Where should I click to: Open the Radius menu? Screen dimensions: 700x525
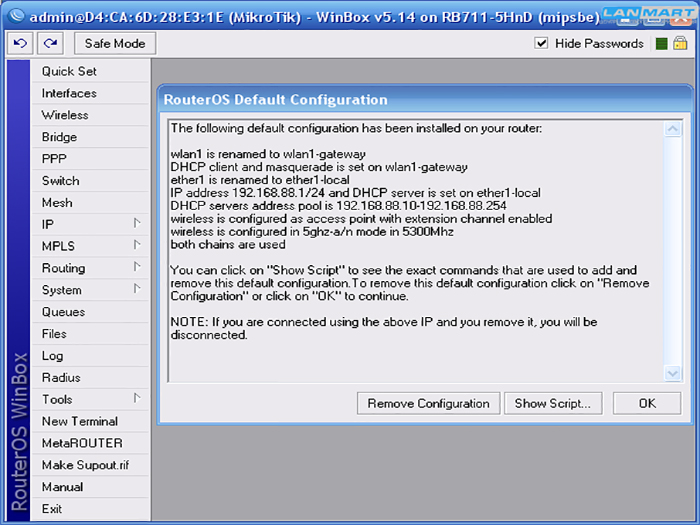(x=90, y=378)
